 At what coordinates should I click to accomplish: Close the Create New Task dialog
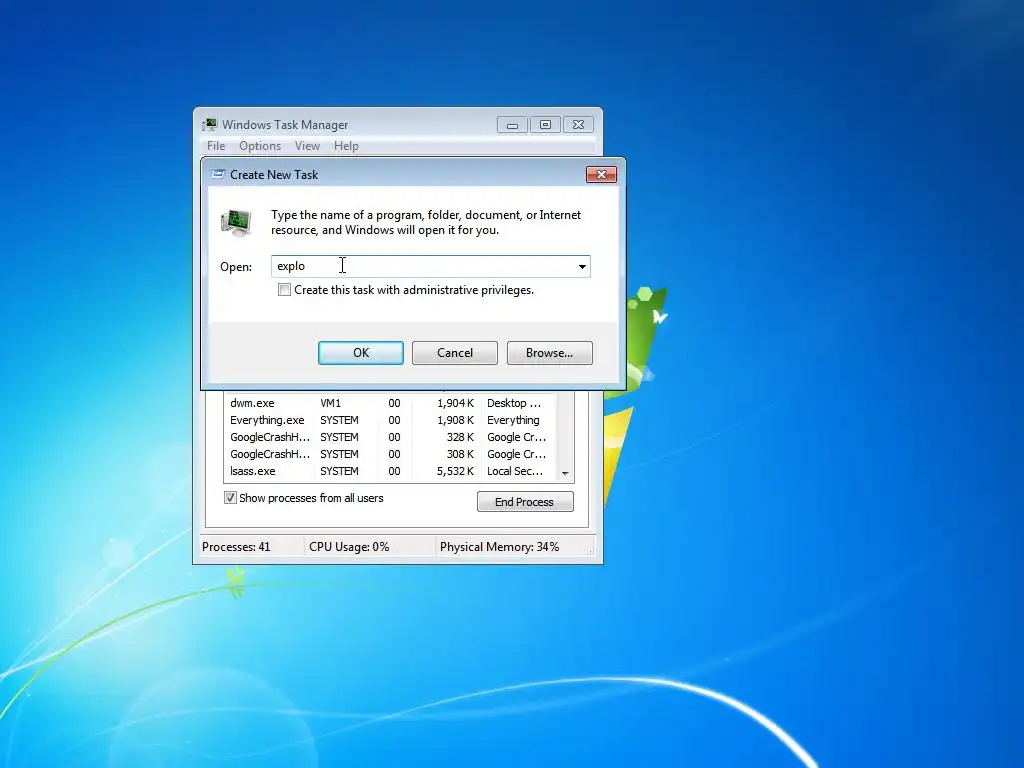[601, 174]
